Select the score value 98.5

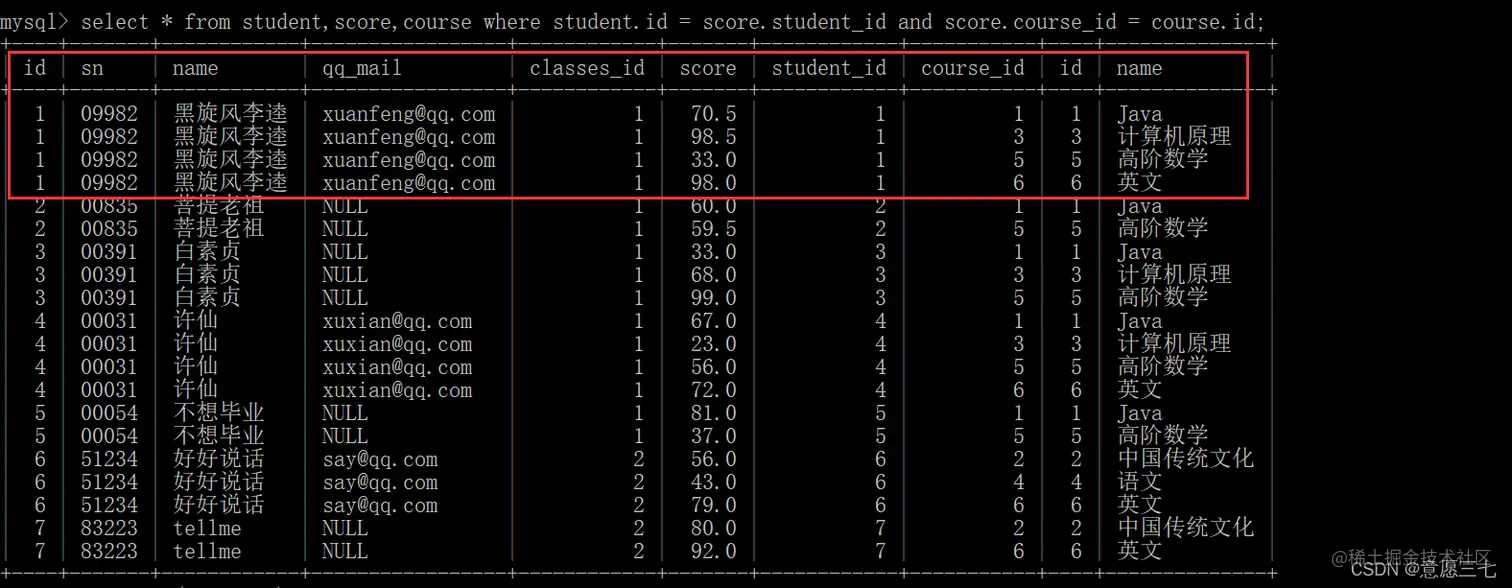click(714, 137)
